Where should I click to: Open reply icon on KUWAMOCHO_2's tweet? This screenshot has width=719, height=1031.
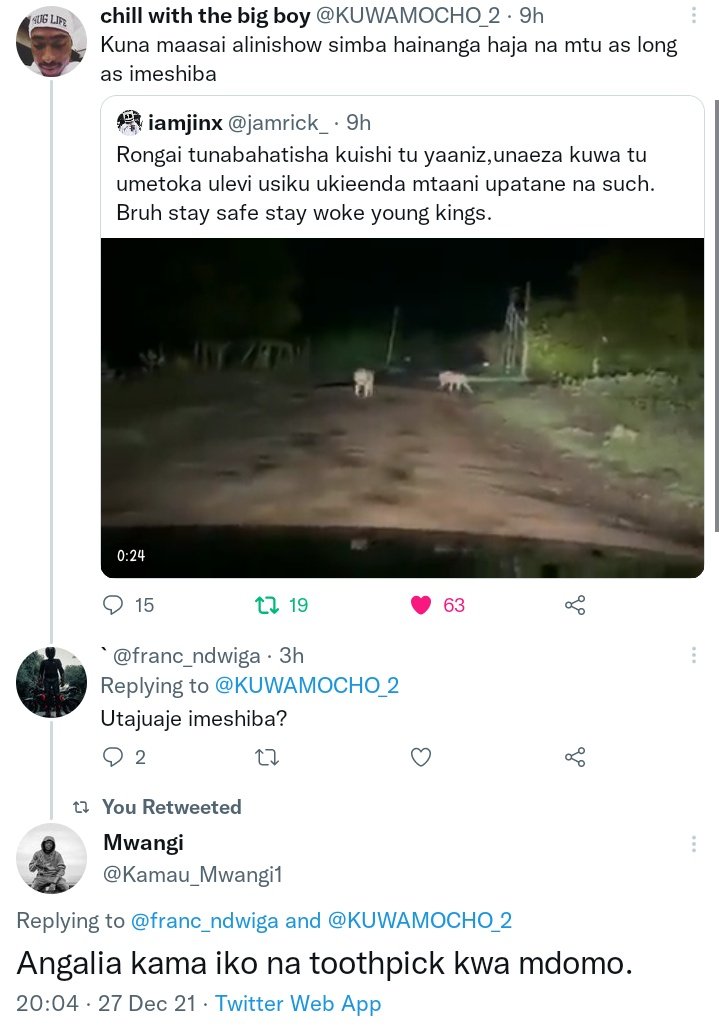pos(113,604)
